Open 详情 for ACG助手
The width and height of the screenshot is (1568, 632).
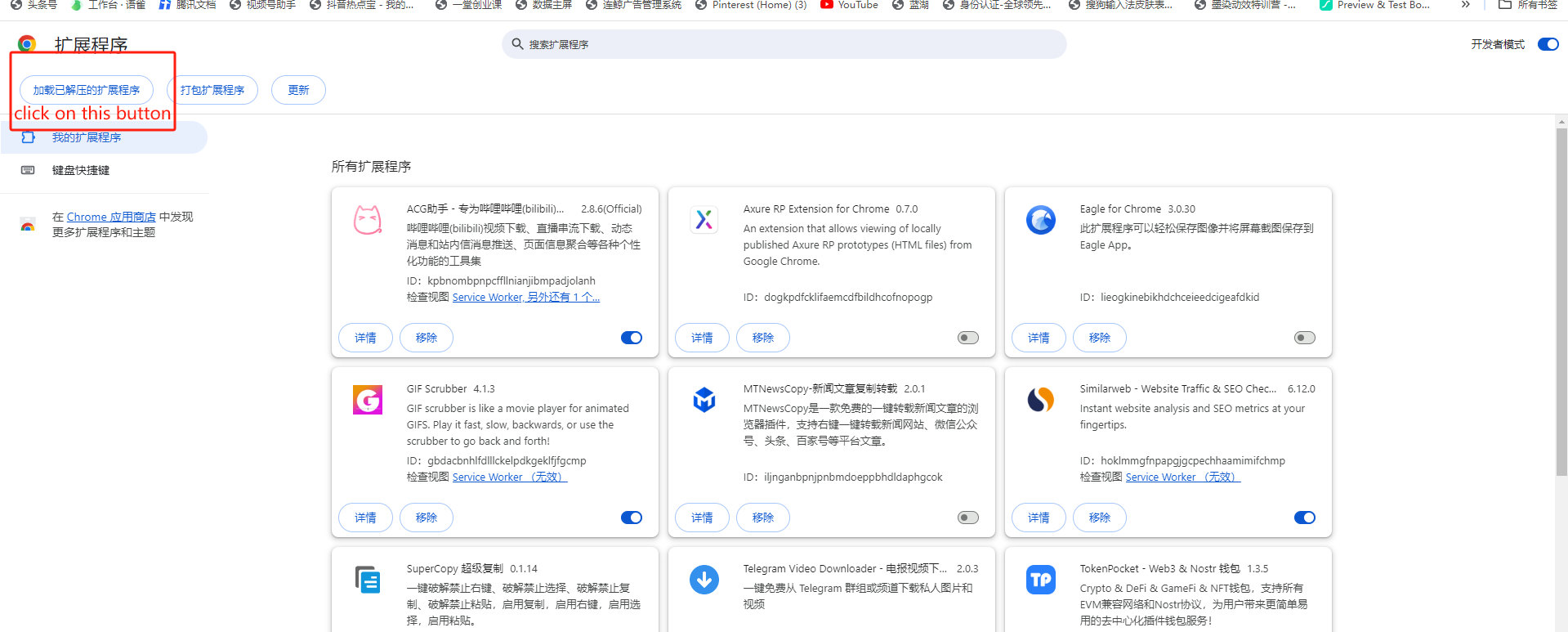[x=366, y=338]
